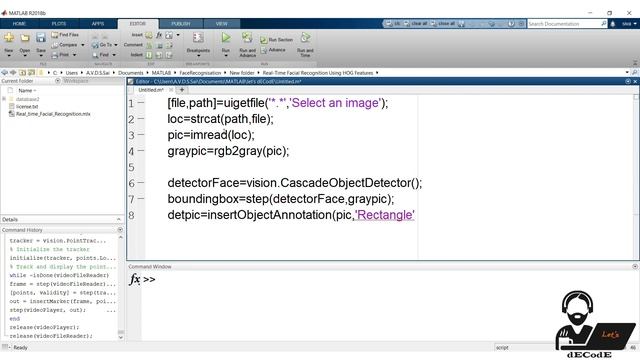Click the Comment lines icon
This screenshot has width=640, height=360.
coord(149,45)
